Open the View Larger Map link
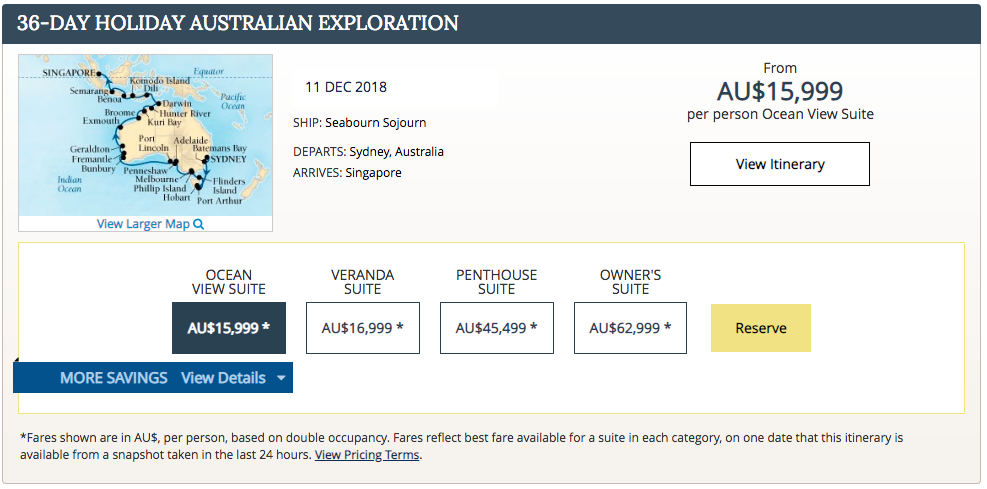987x489 pixels. [143, 224]
